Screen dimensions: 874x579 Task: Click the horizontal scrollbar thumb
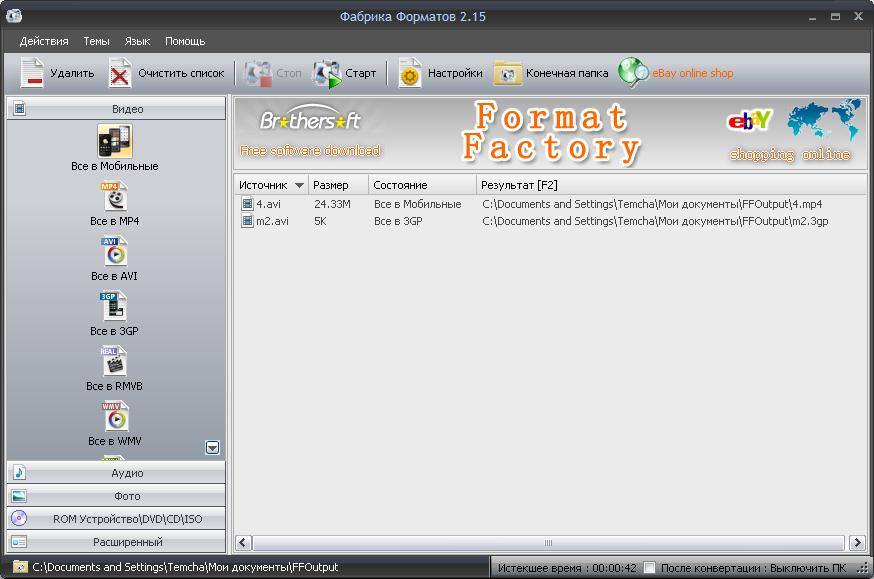coord(548,542)
